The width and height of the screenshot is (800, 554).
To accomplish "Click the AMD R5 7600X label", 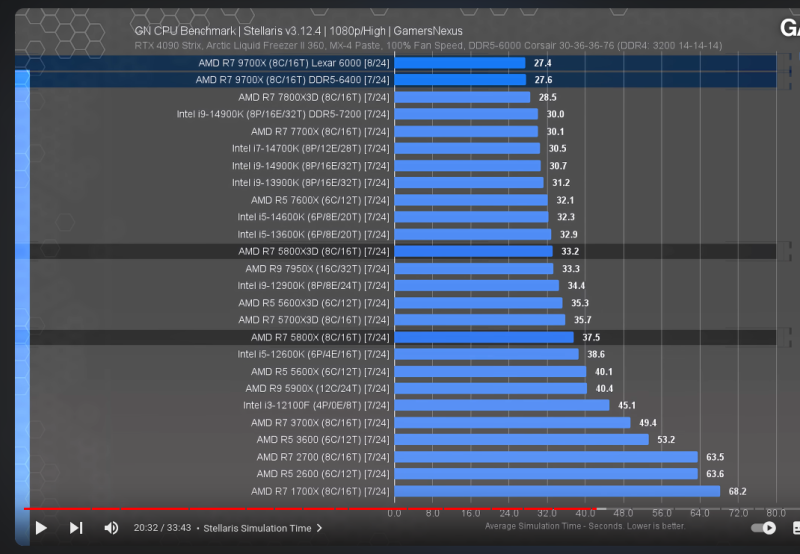I will 320,200.
